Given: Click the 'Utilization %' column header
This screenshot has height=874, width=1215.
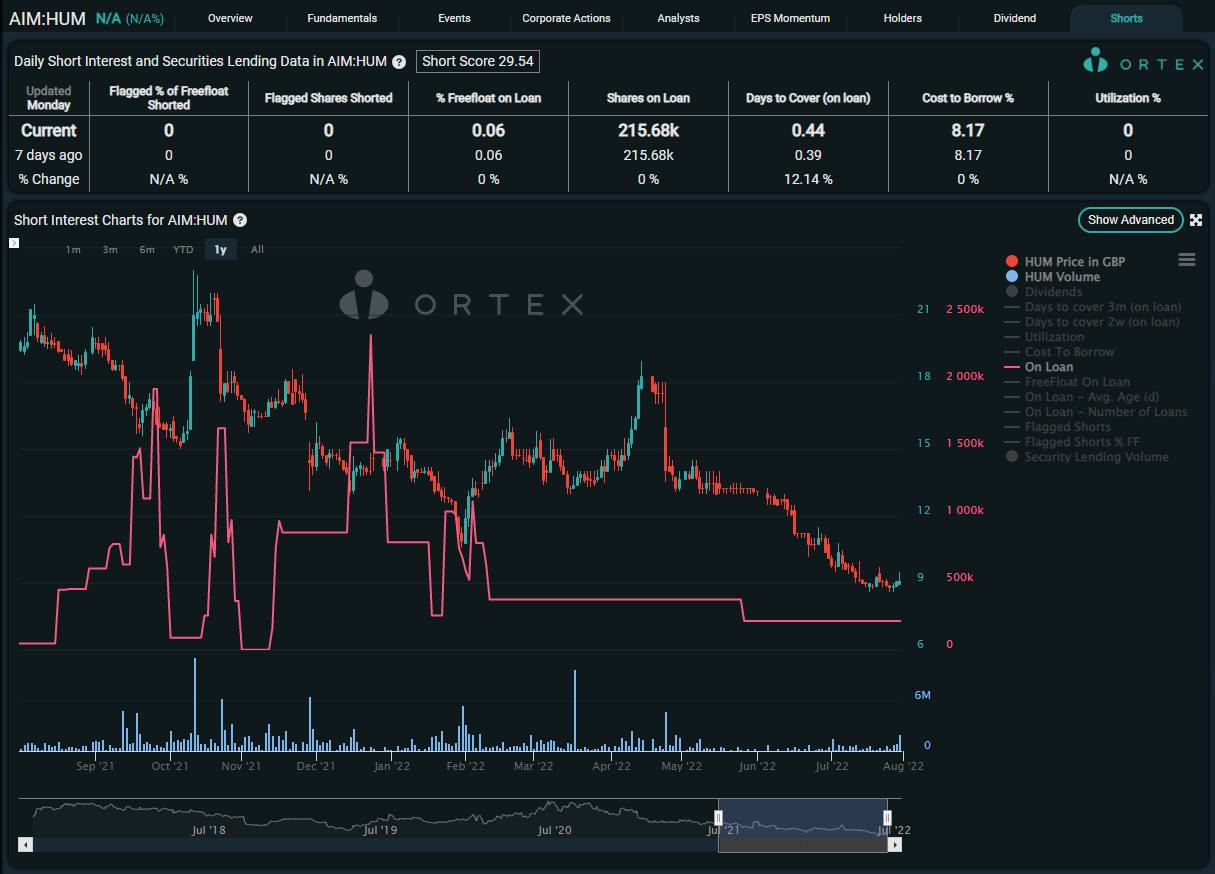Looking at the screenshot, I should point(1128,98).
